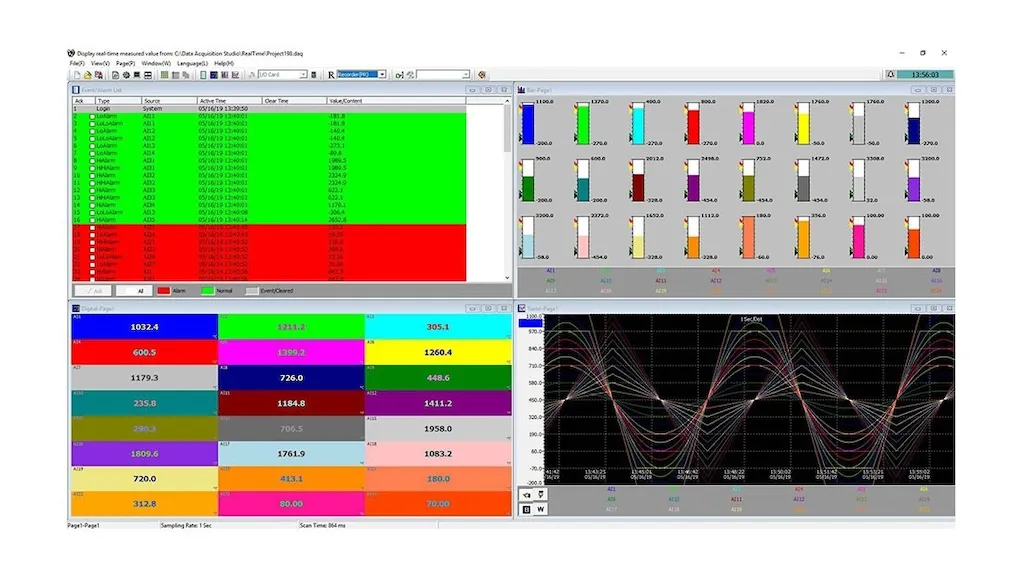
Task: Click the small device icon after I/O Card box
Action: tap(314, 75)
